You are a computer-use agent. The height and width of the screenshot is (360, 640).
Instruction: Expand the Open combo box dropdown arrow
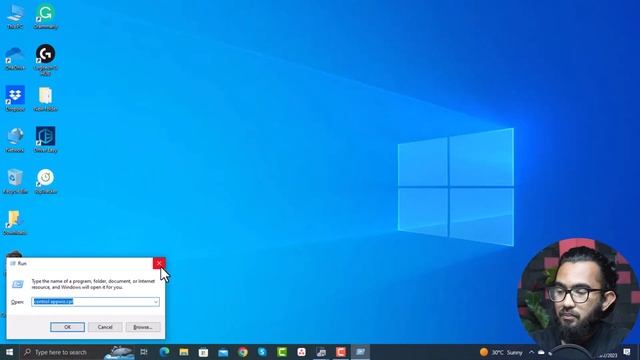(x=156, y=302)
